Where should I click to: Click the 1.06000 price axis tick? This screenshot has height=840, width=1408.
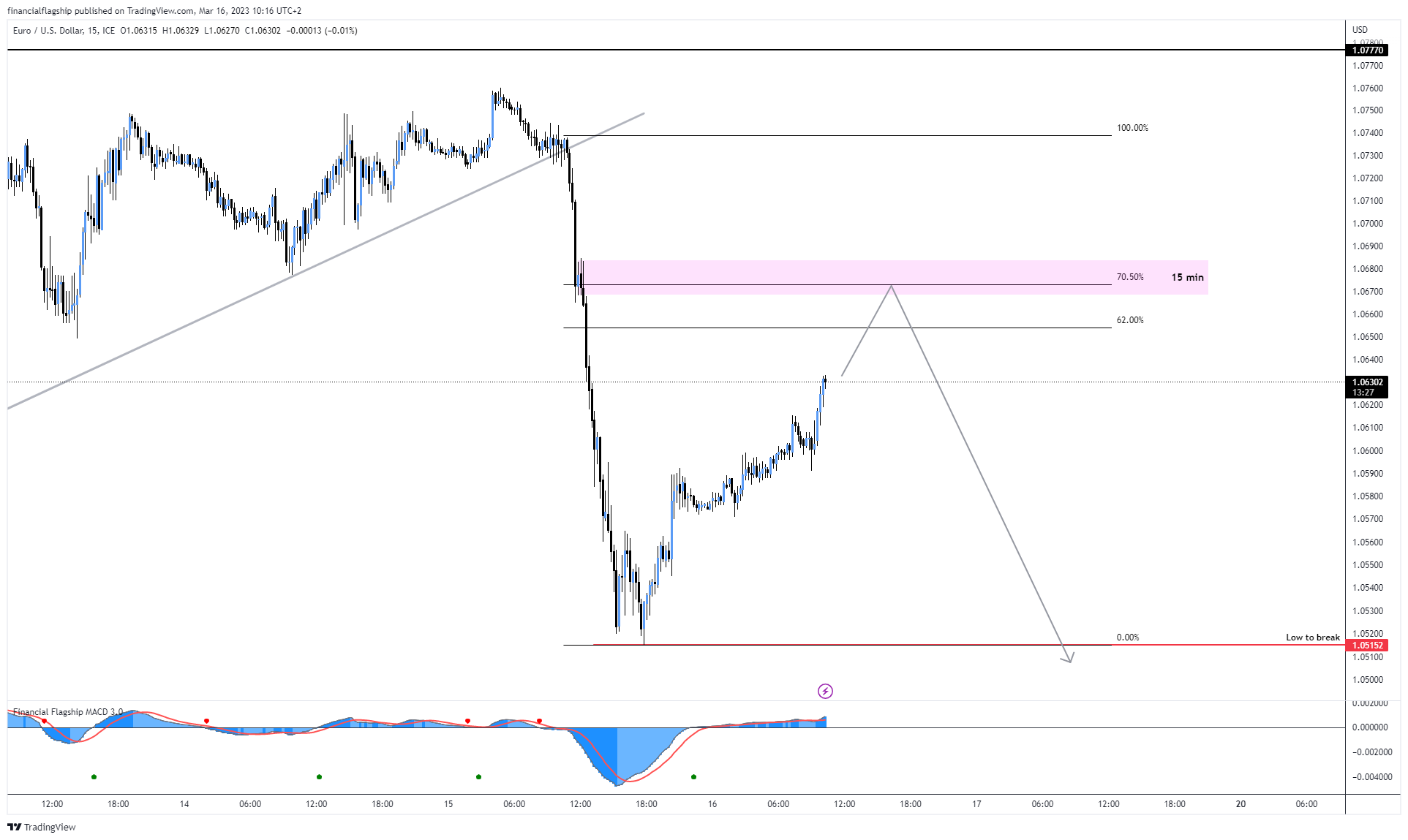[1368, 451]
